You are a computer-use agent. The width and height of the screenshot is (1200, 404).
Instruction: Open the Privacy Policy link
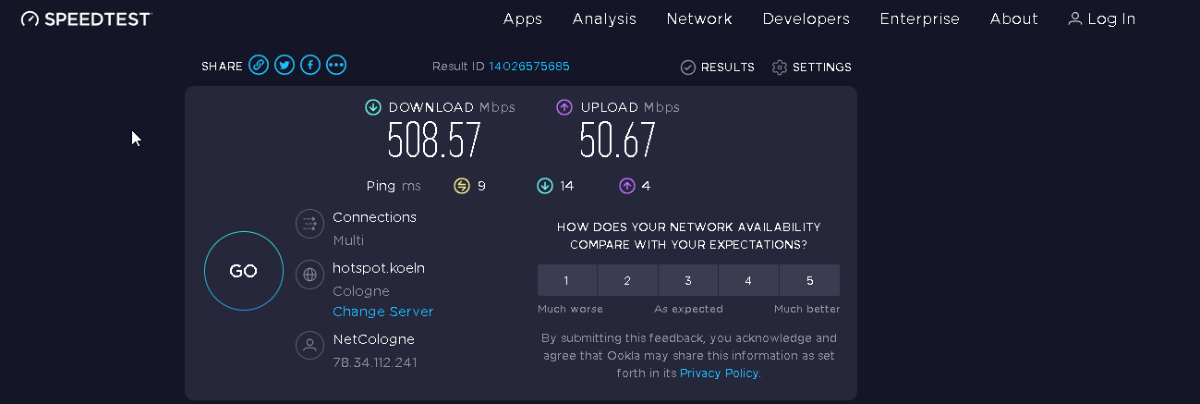(x=719, y=373)
